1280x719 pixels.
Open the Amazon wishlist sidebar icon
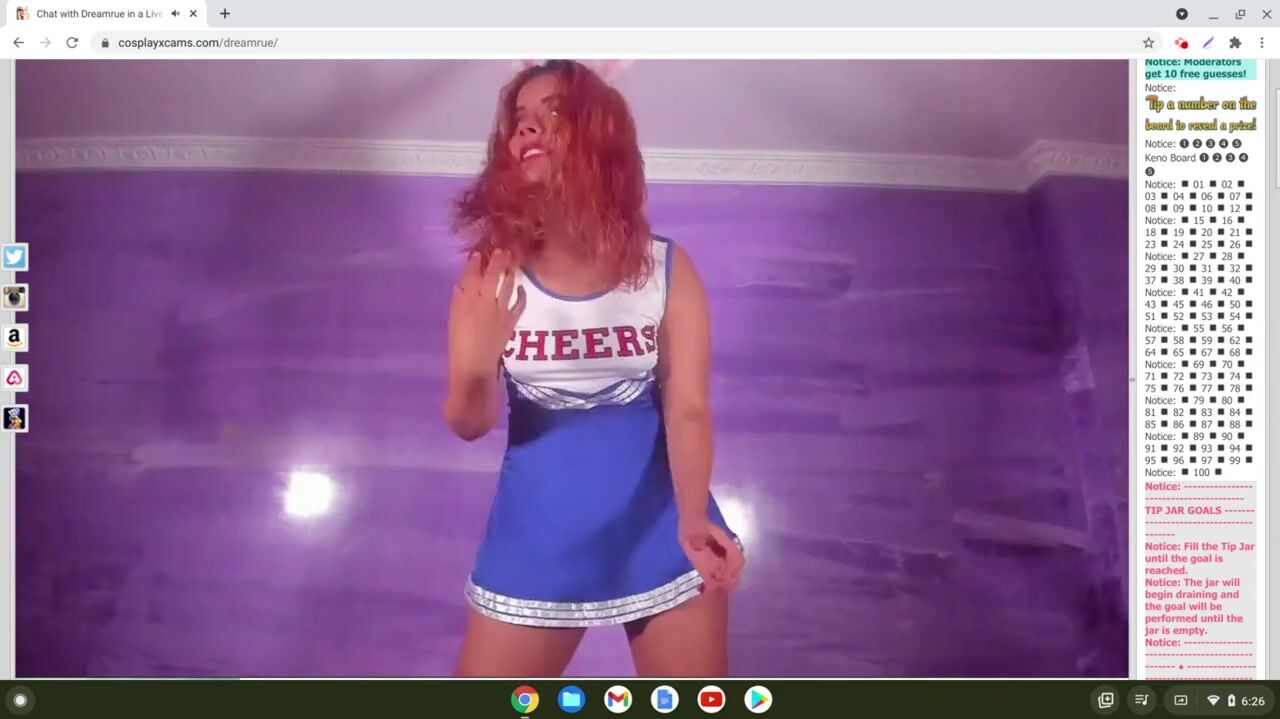[x=14, y=338]
